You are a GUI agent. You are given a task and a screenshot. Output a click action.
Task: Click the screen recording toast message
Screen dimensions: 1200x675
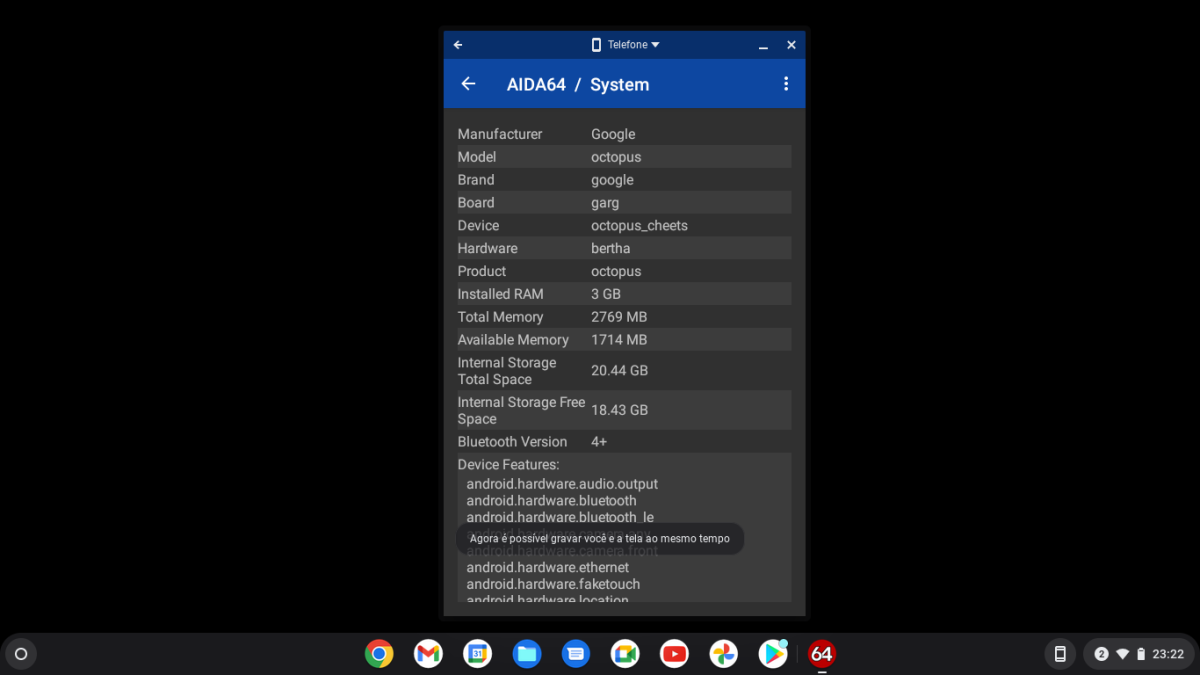[x=600, y=539]
